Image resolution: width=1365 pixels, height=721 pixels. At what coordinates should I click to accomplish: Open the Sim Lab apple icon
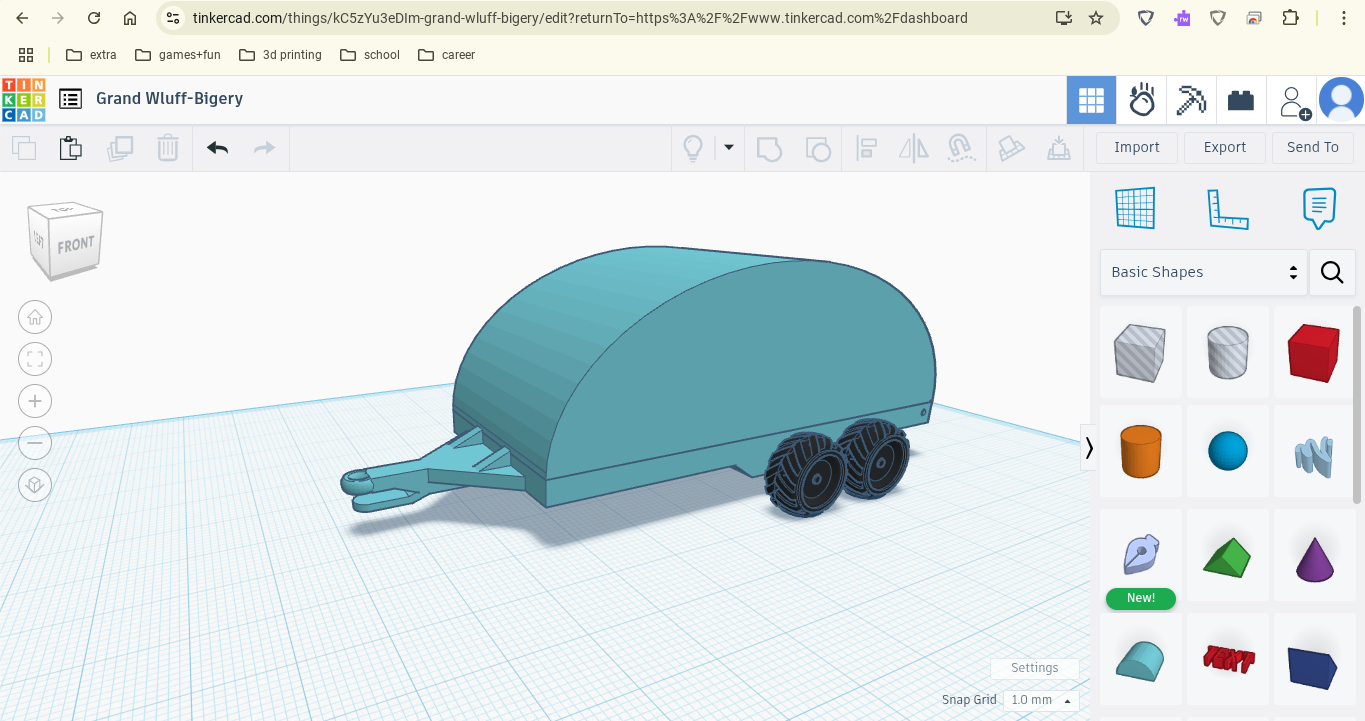click(1141, 100)
